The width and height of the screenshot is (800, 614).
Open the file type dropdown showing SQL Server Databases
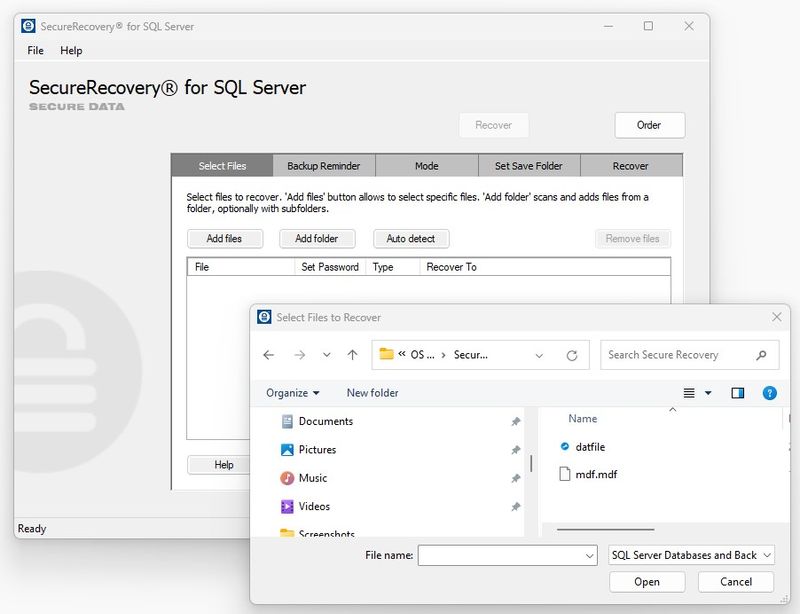coord(690,554)
